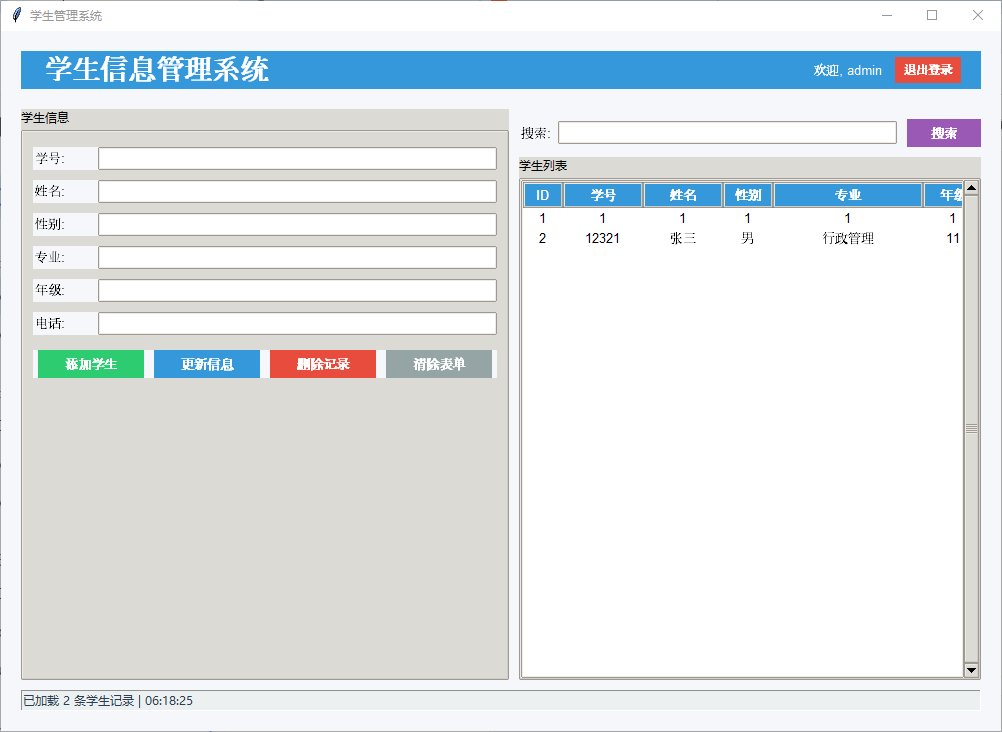Select the first student row with ID 1
The width and height of the screenshot is (1002, 732).
coord(683,218)
